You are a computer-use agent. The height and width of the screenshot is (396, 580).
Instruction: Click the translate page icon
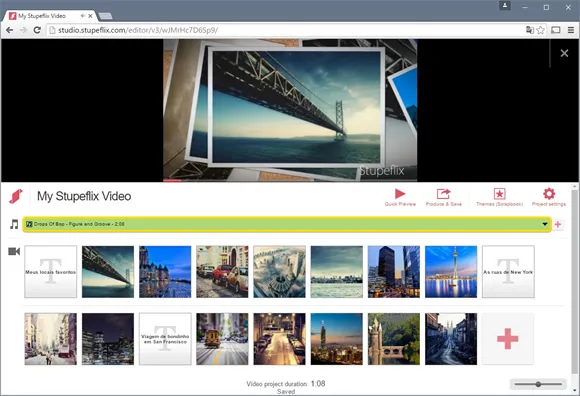click(x=530, y=30)
